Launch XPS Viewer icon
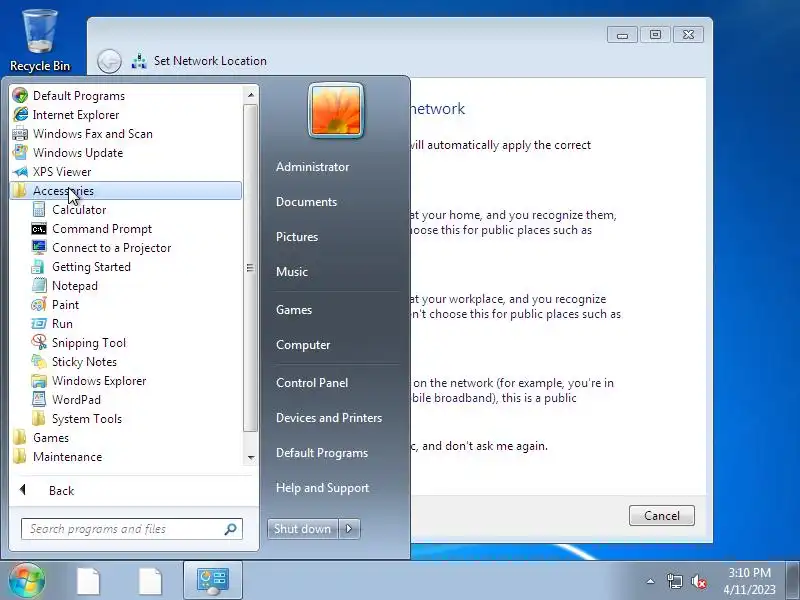 point(20,171)
